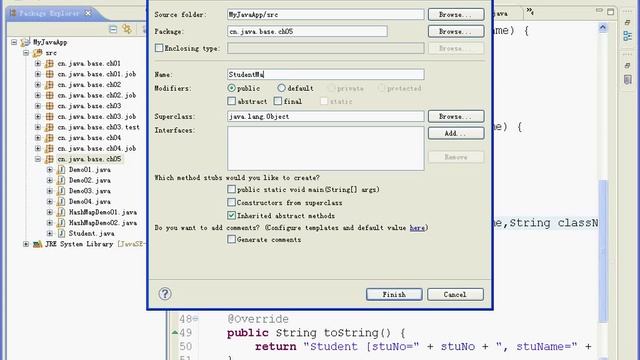The width and height of the screenshot is (640, 360).
Task: Select the default modifier radio button
Action: [x=281, y=88]
